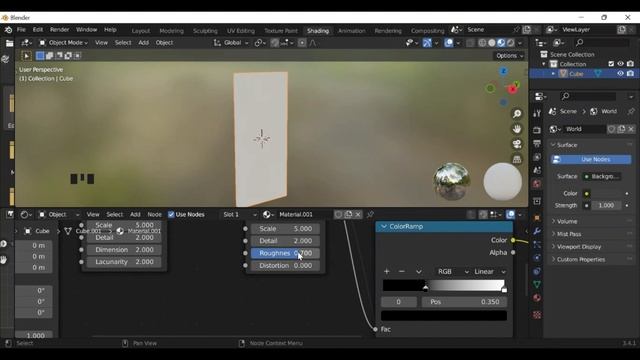Viewport: 640px width, 360px height.
Task: Unlink Material.001 with the X icon
Action: tap(358, 214)
